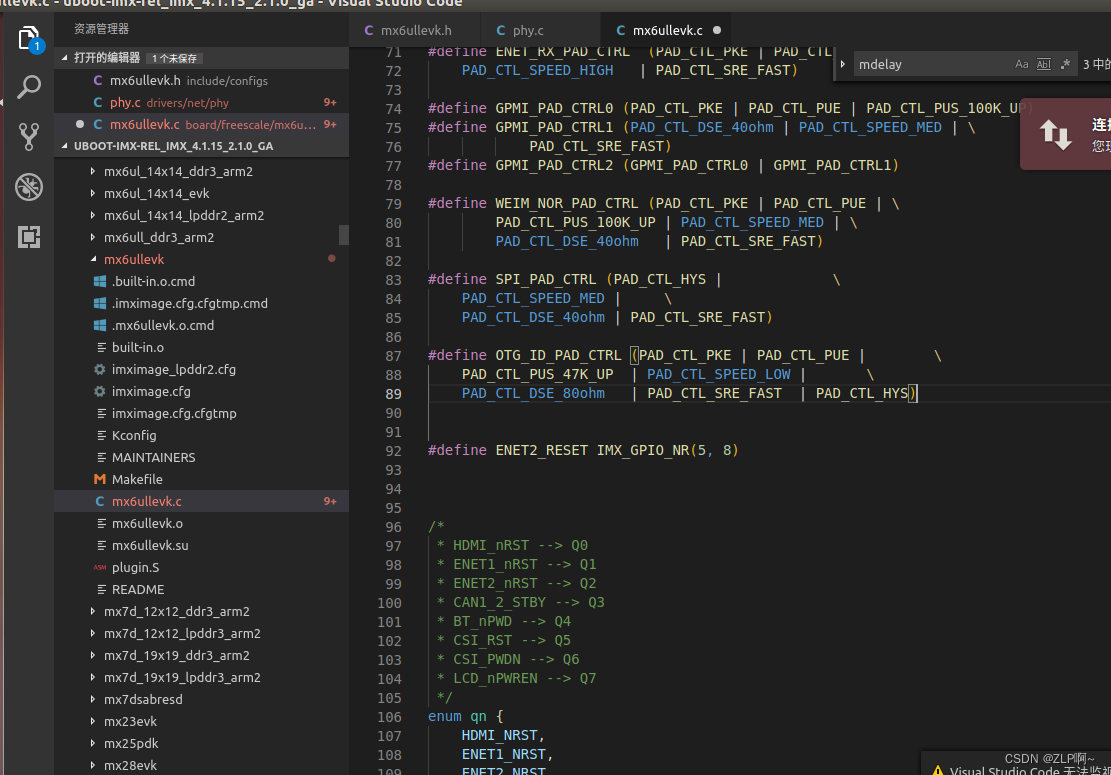The height and width of the screenshot is (775, 1111).
Task: Toggle Use Regular Expression in find widget
Action: [1065, 64]
